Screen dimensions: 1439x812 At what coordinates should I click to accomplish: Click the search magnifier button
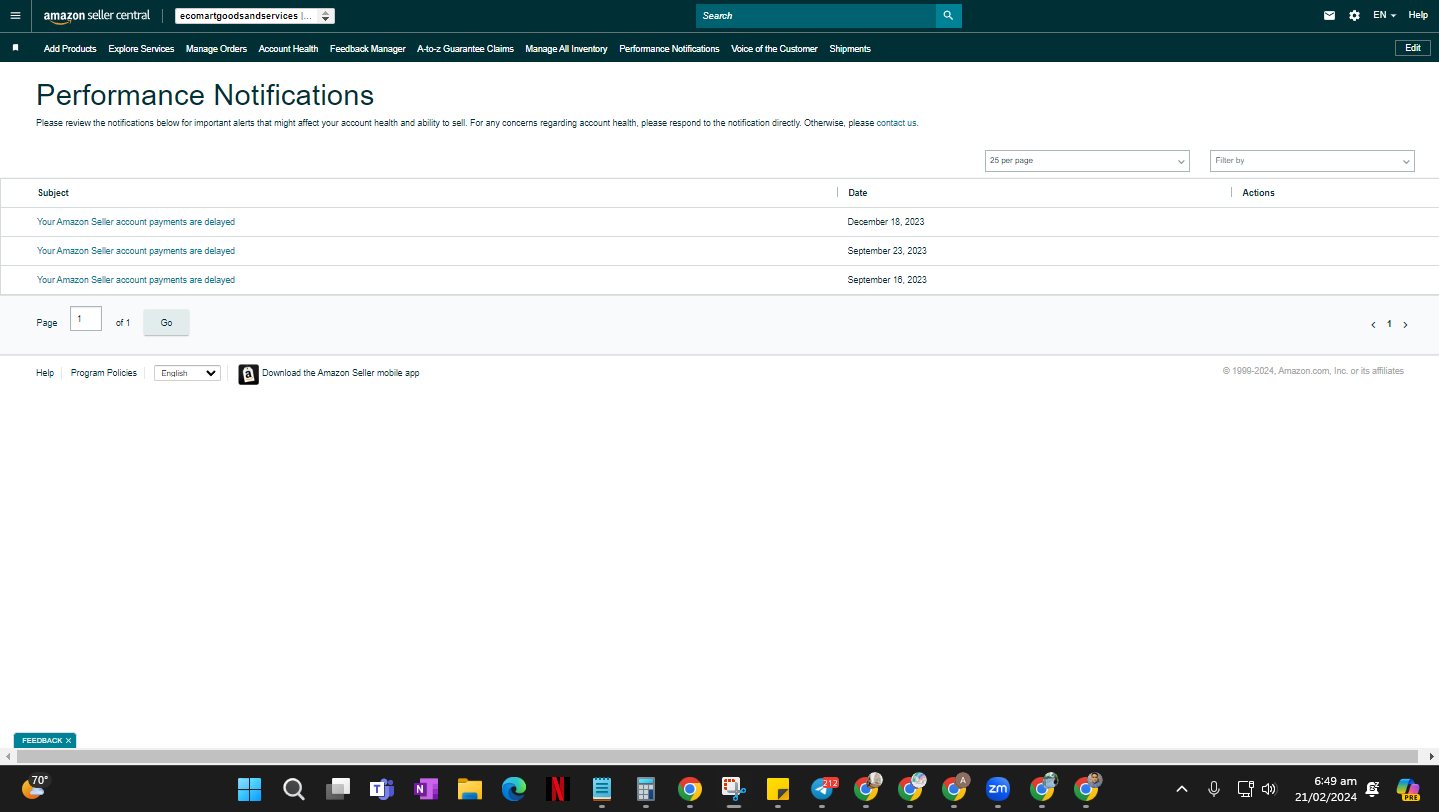pos(949,16)
